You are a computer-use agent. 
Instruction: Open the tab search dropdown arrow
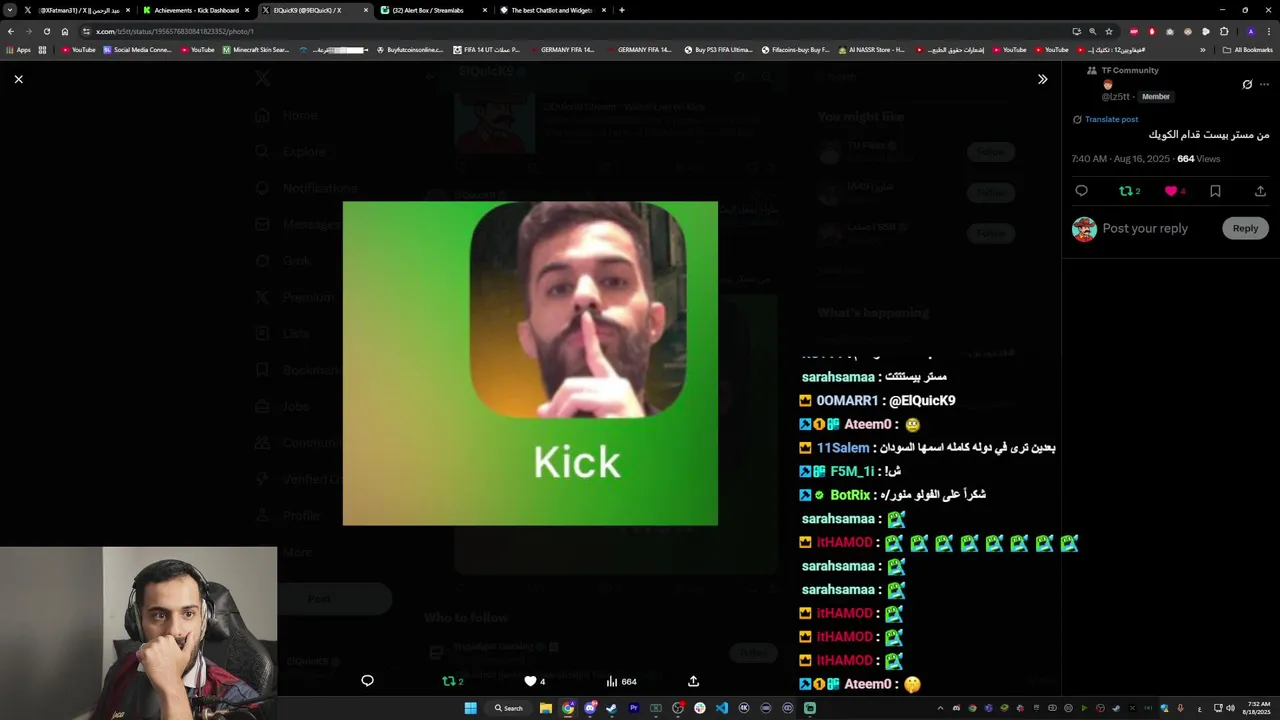coord(10,10)
